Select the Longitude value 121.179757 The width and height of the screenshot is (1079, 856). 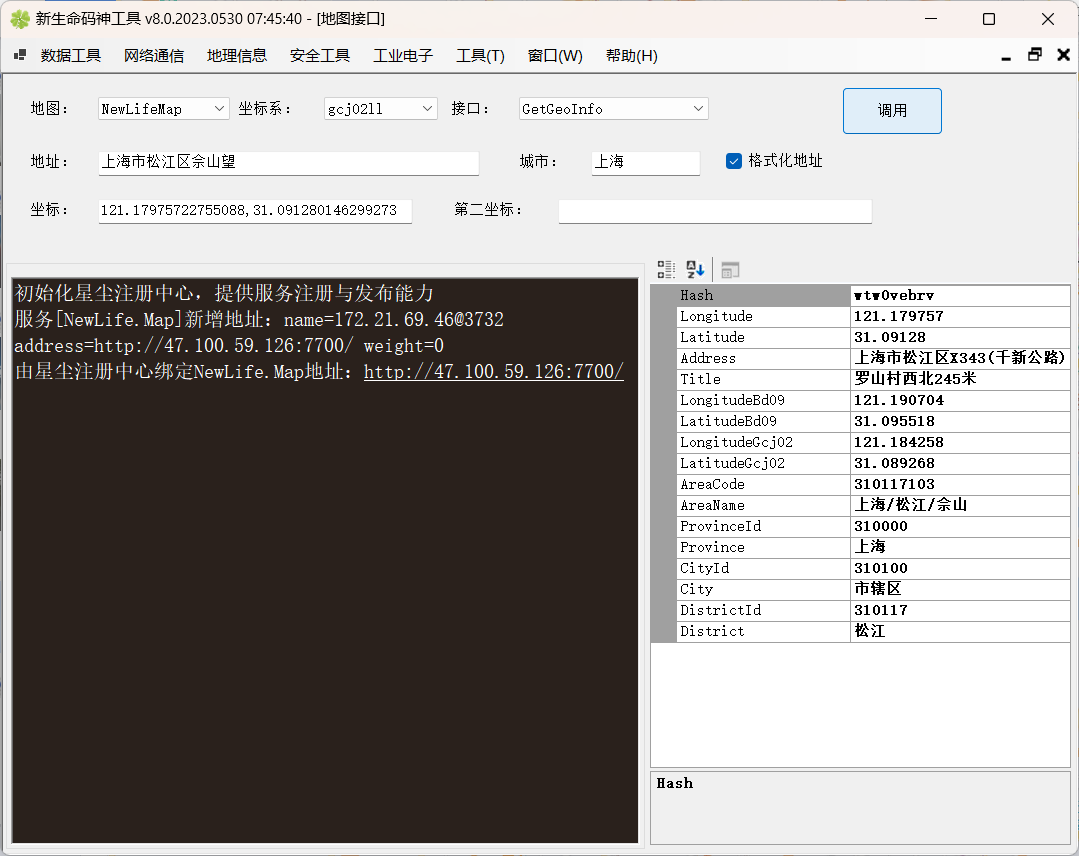pos(898,317)
